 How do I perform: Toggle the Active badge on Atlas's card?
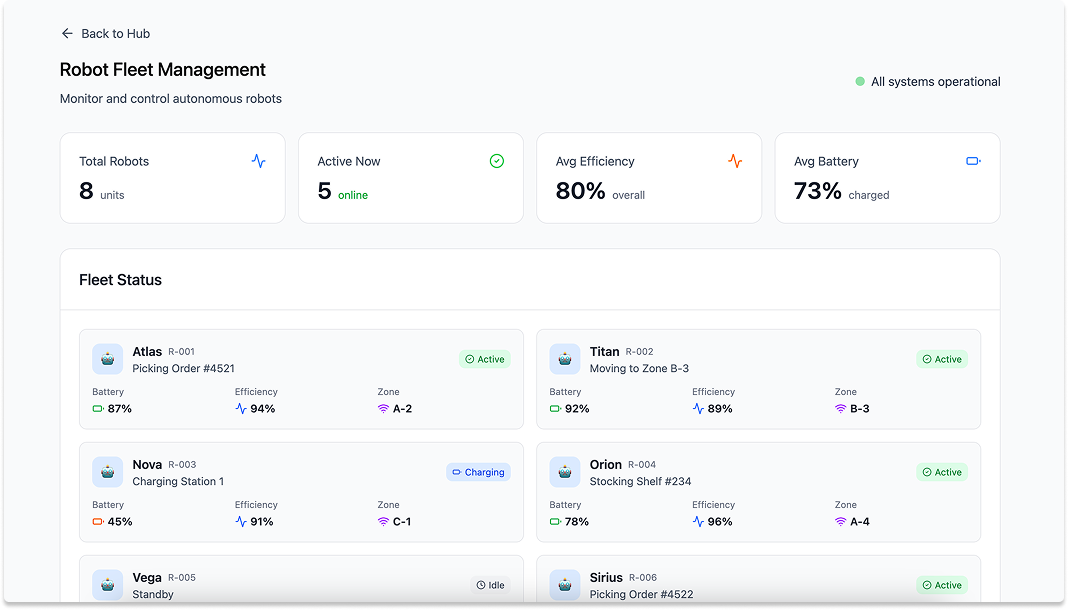click(485, 359)
